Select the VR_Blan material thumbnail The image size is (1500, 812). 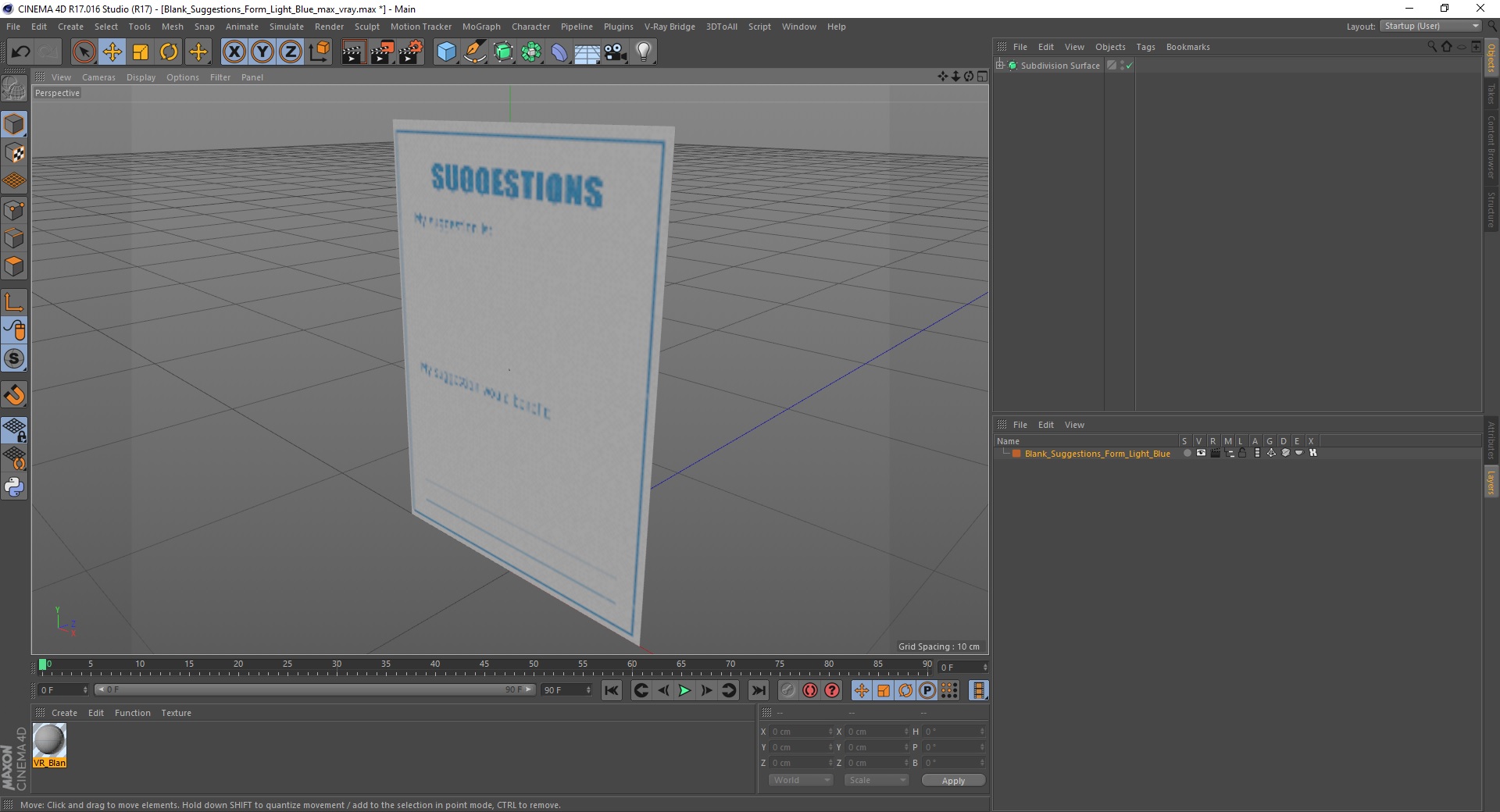click(49, 745)
